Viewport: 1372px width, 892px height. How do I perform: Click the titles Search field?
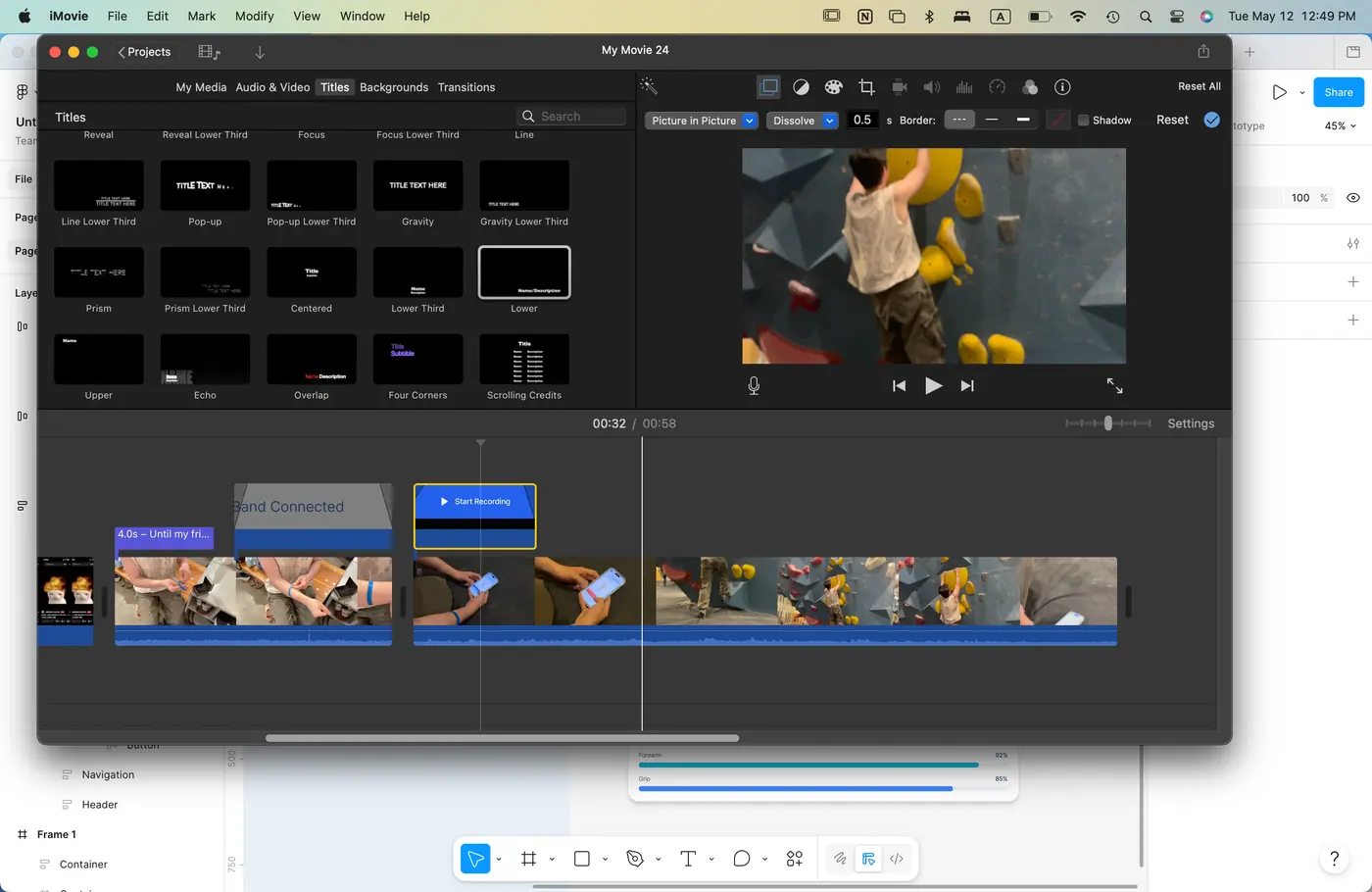(x=571, y=117)
